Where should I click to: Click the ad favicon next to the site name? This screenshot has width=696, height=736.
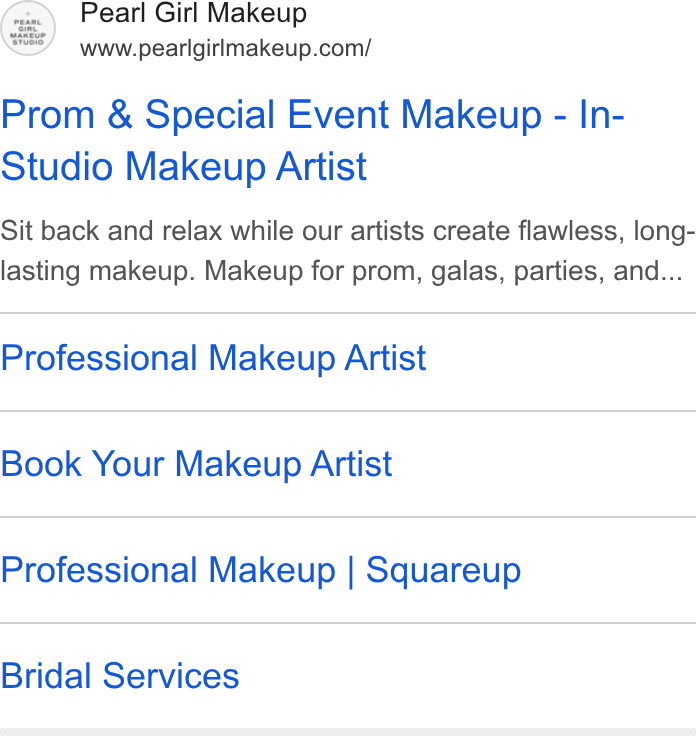(28, 28)
